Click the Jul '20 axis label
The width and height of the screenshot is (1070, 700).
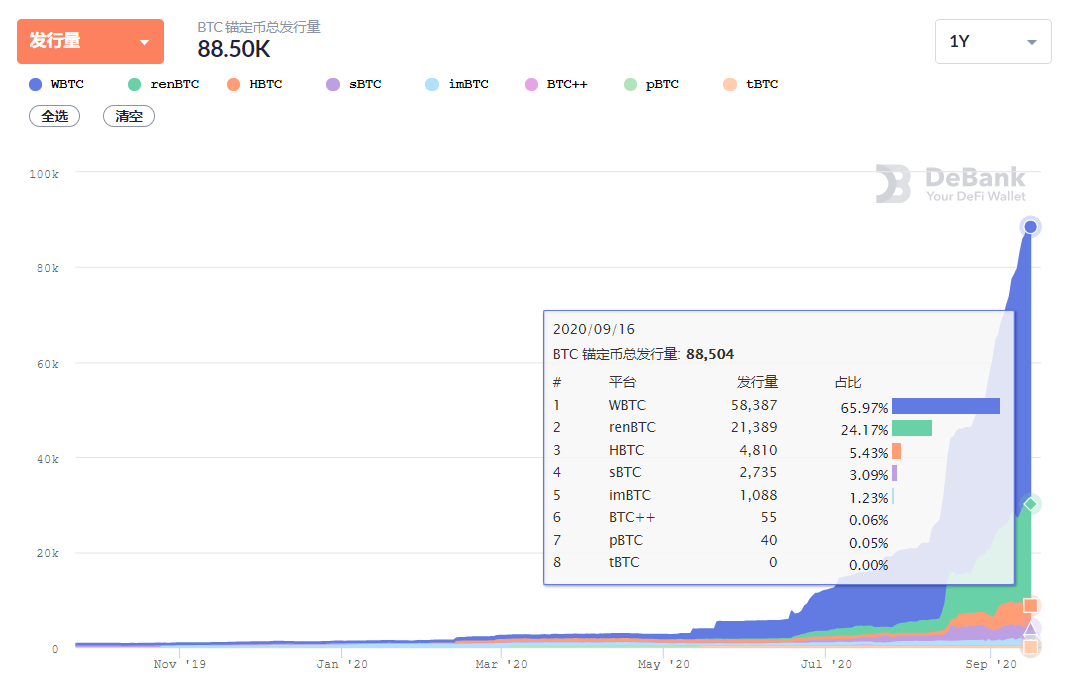click(826, 664)
